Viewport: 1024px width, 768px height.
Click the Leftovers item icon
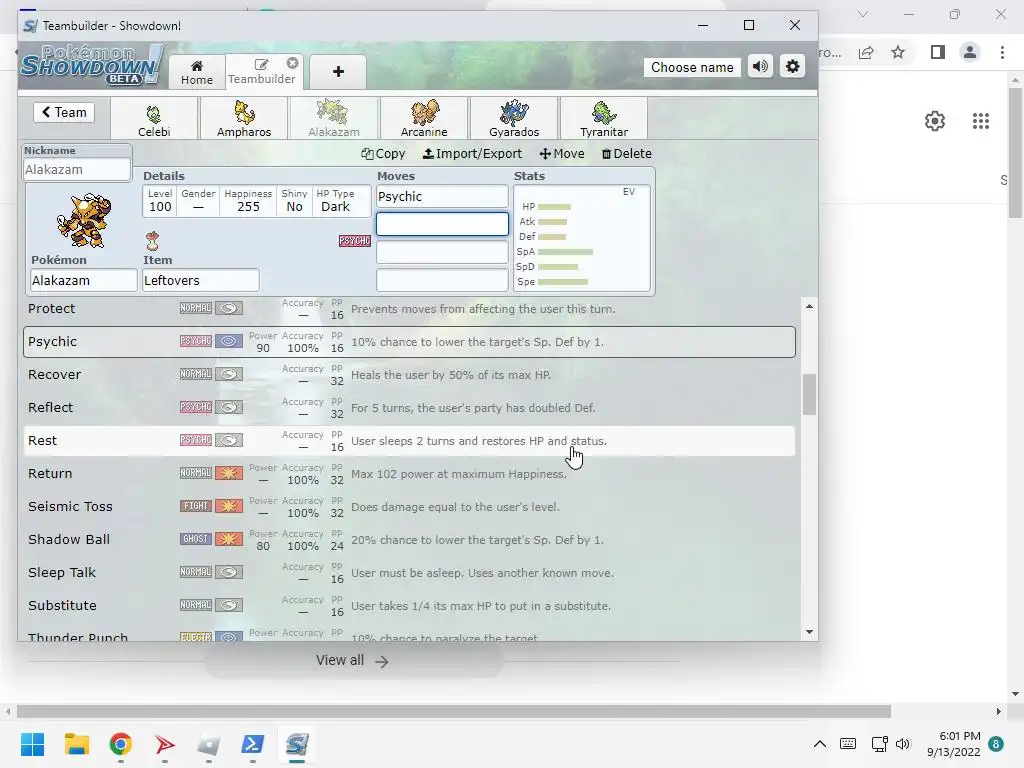pyautogui.click(x=152, y=241)
